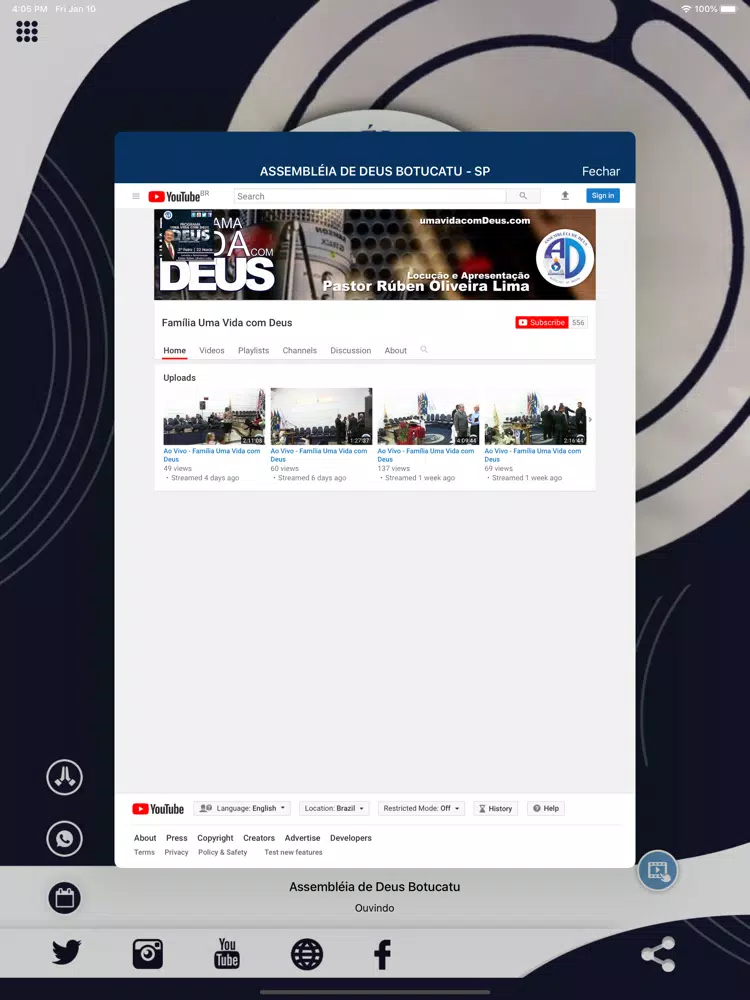
Task: Open footer Privacy link
Action: (176, 852)
